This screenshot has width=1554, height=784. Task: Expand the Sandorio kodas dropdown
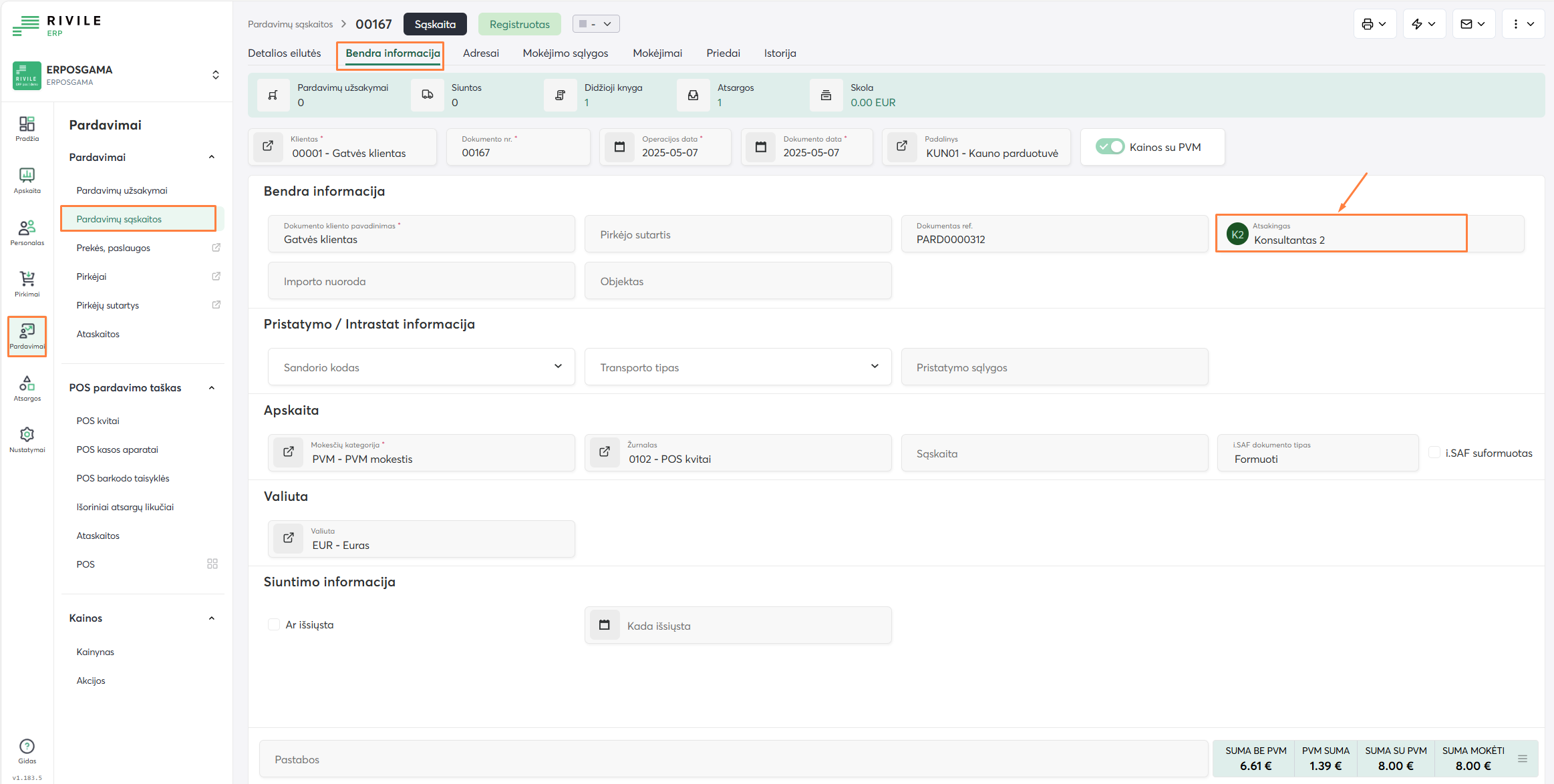[x=558, y=367]
